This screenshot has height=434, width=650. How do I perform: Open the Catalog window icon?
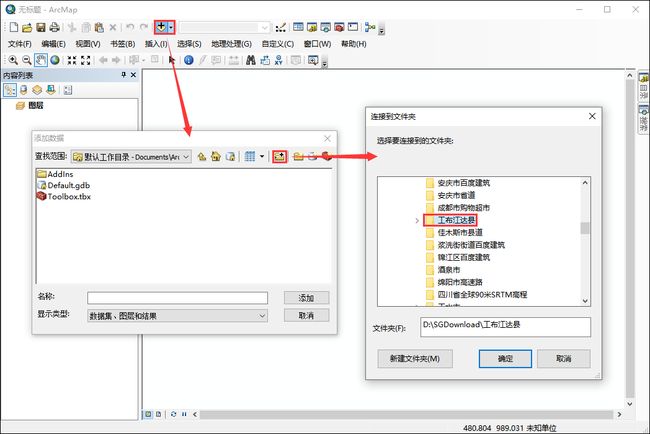click(x=312, y=27)
